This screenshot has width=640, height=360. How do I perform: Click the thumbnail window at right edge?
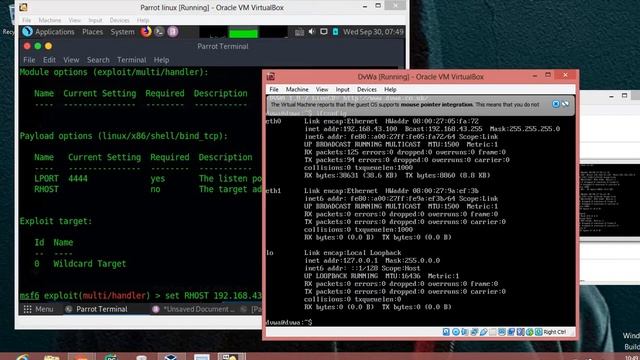coord(610,200)
